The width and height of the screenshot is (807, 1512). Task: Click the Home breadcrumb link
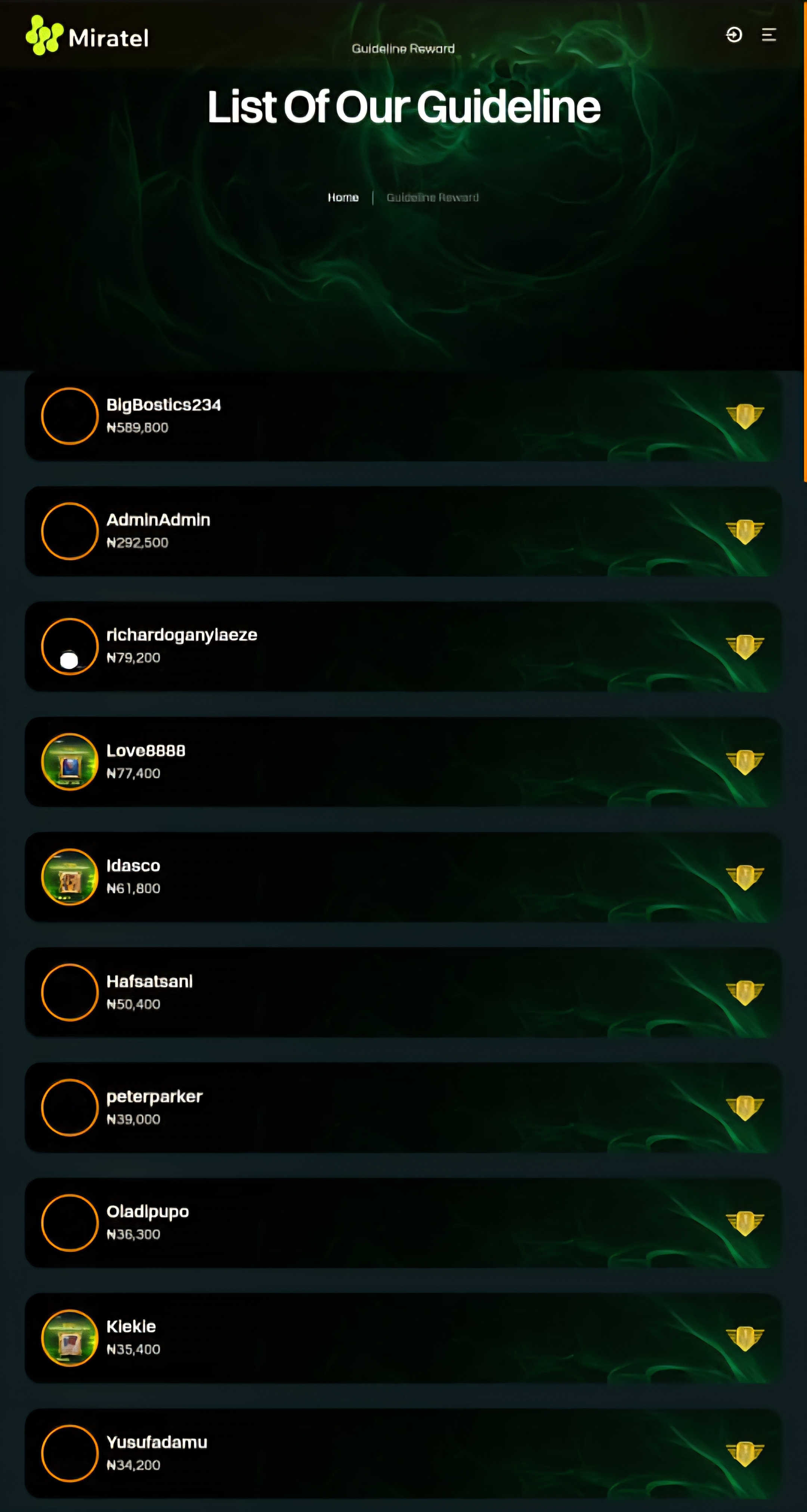point(343,197)
